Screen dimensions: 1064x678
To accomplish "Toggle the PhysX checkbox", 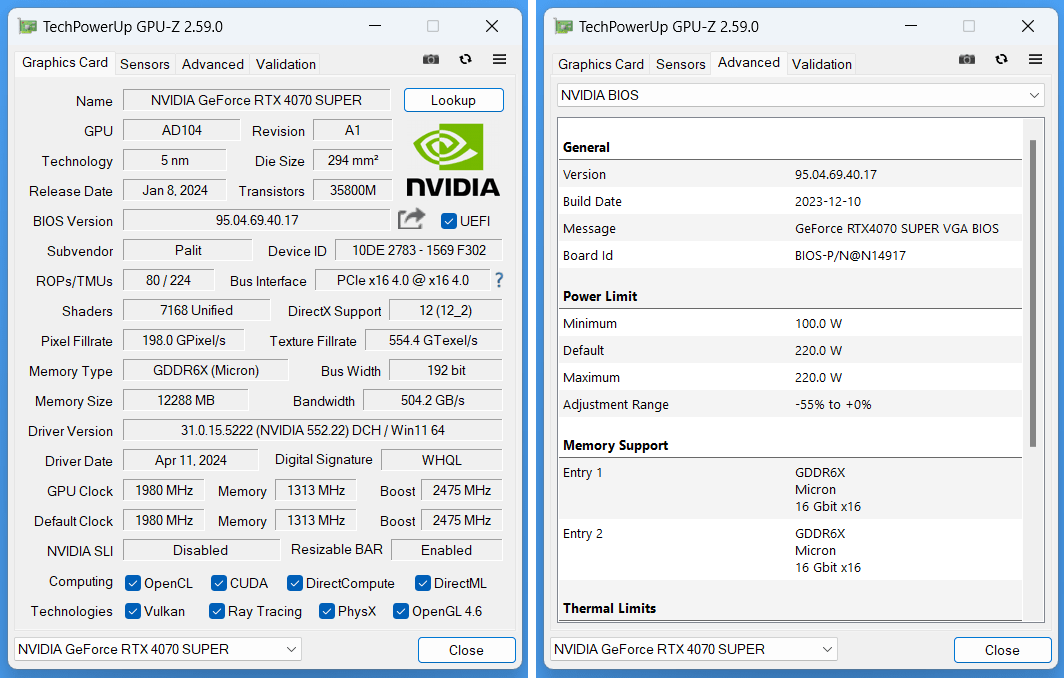I will [326, 611].
